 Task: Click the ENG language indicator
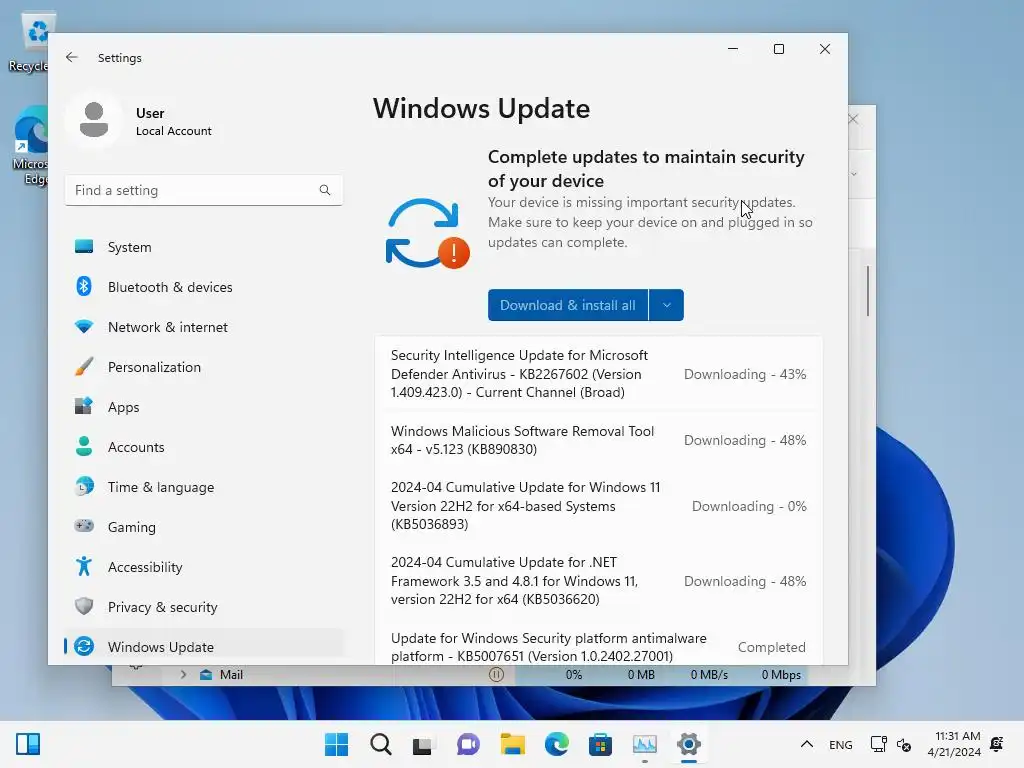tap(840, 744)
